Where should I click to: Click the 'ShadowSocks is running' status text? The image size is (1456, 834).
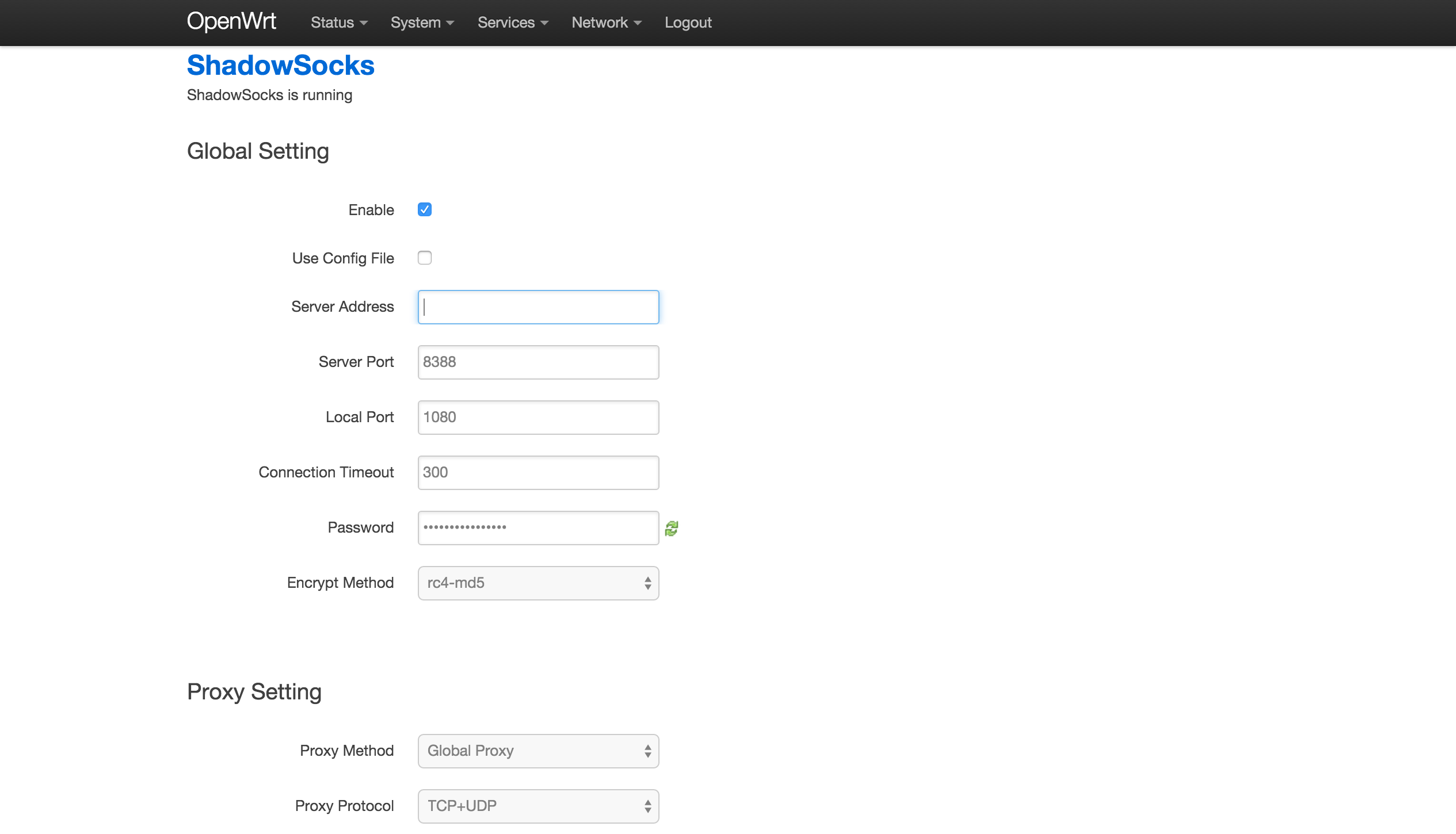[x=269, y=95]
